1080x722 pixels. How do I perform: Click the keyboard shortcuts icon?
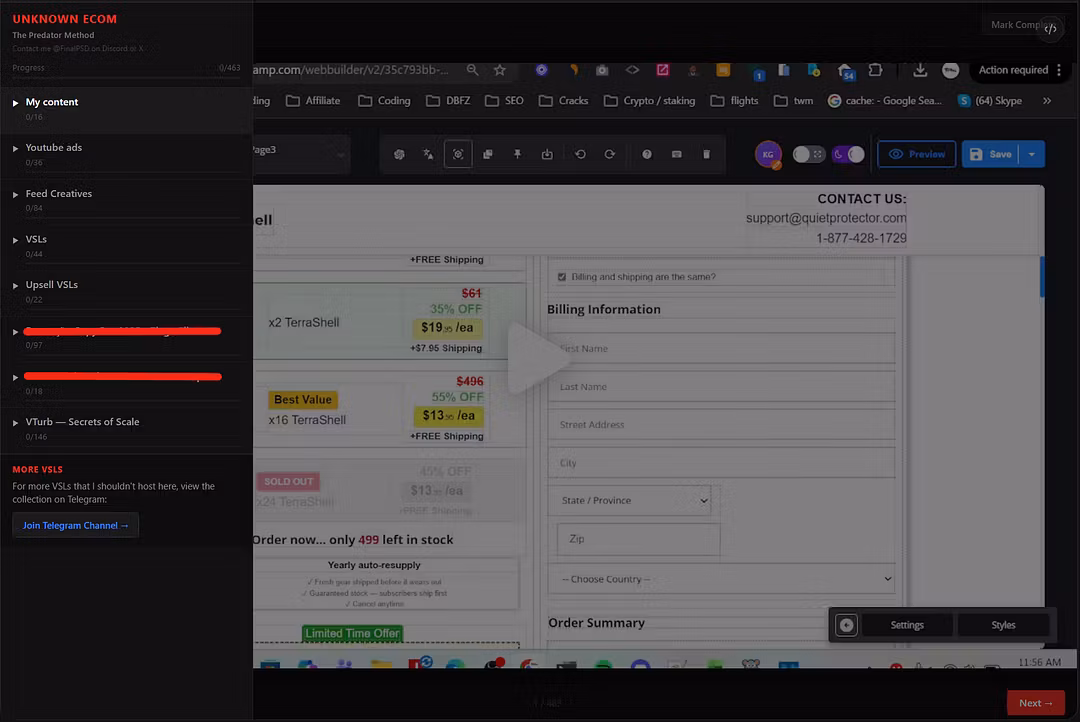tap(676, 154)
